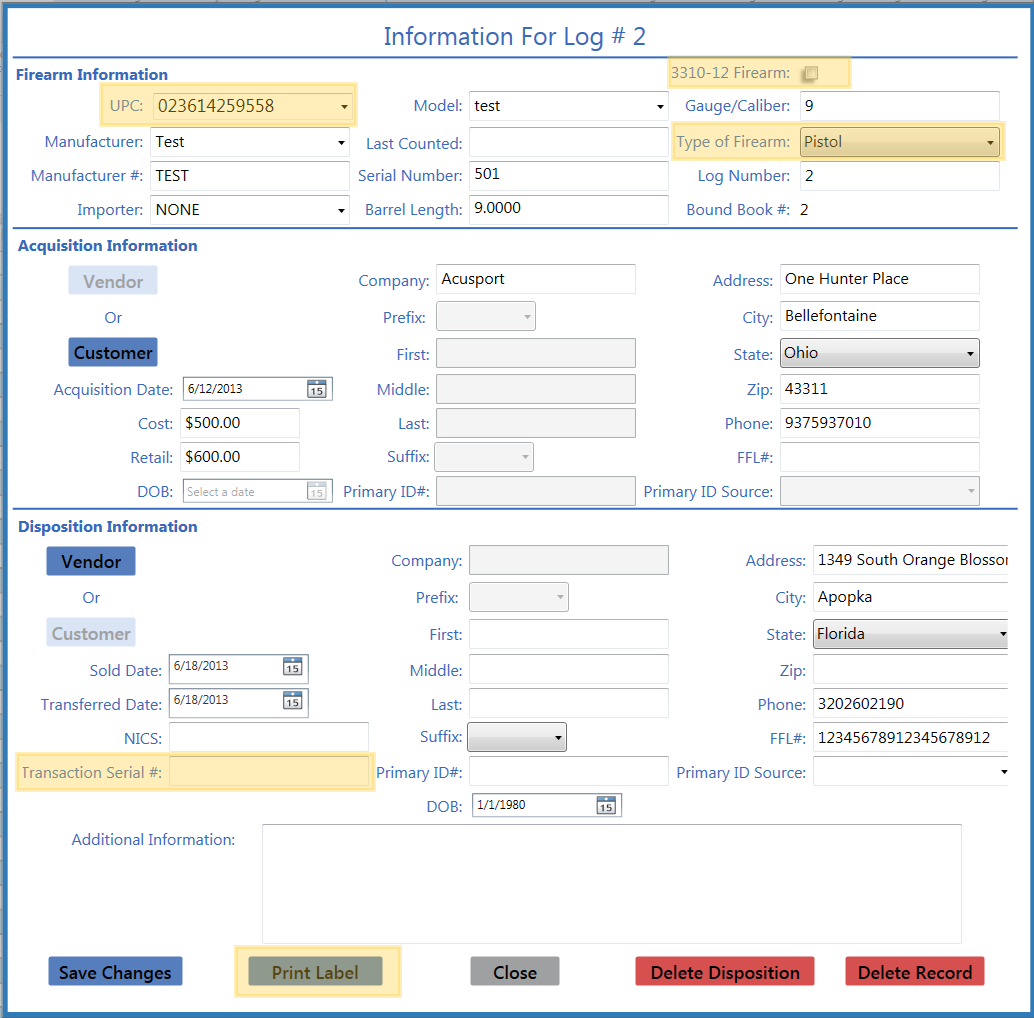The width and height of the screenshot is (1034, 1018).
Task: Click the disposition Middle name field
Action: point(568,669)
